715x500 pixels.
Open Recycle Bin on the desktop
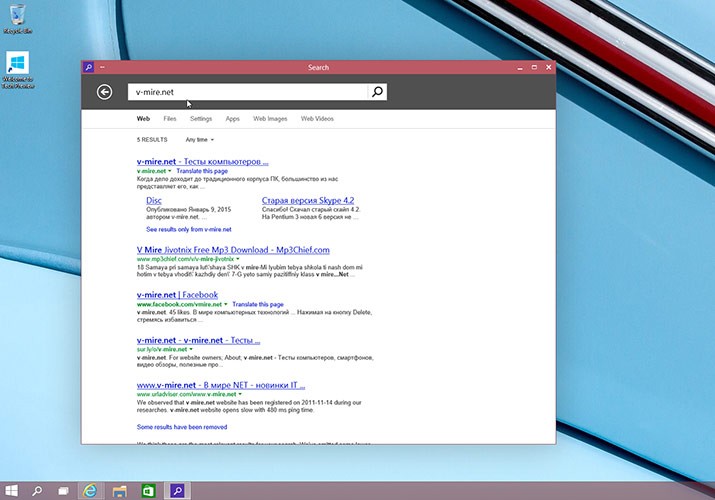pos(17,19)
